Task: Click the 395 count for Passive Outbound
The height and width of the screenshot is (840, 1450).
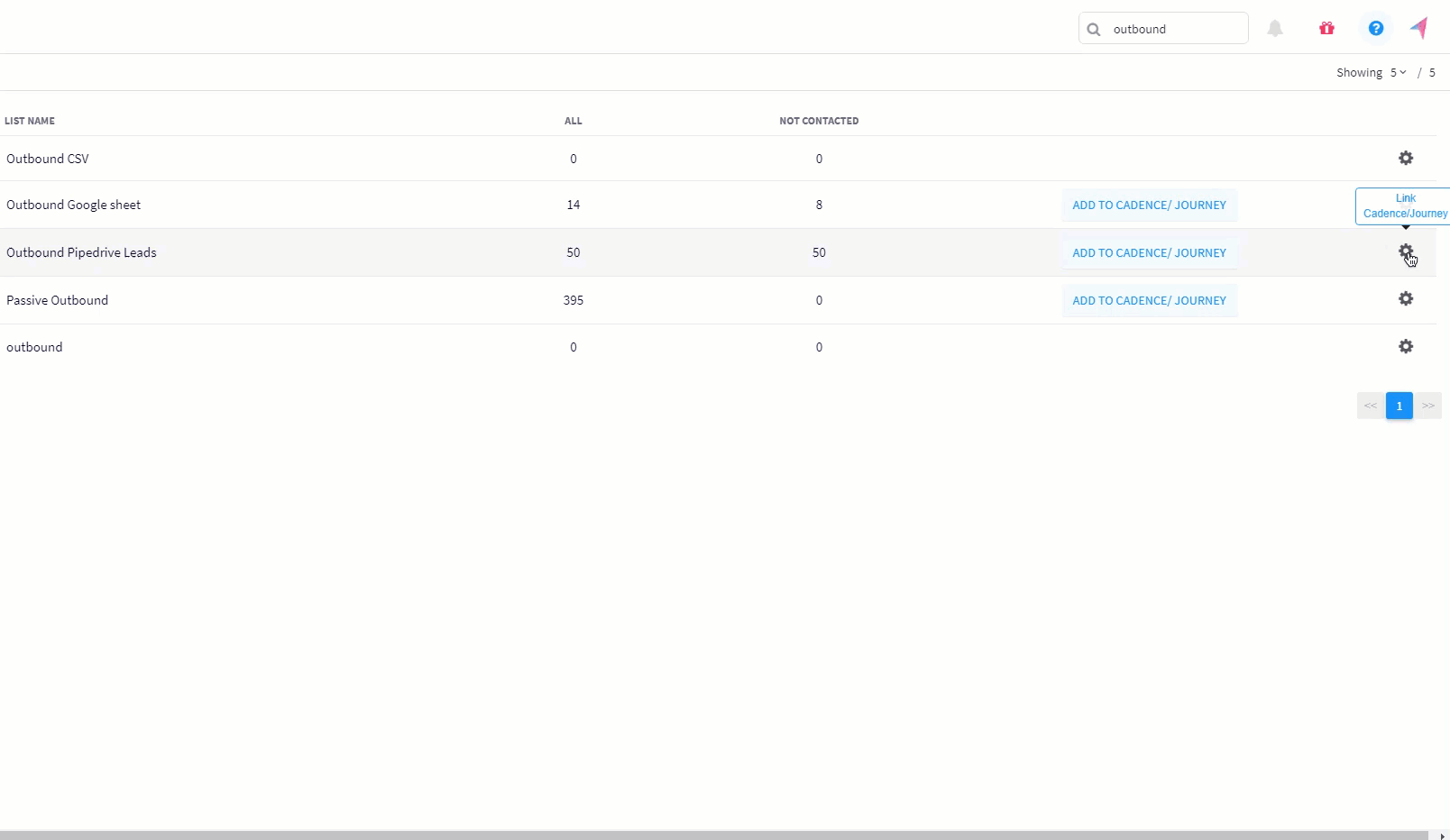Action: coord(574,300)
